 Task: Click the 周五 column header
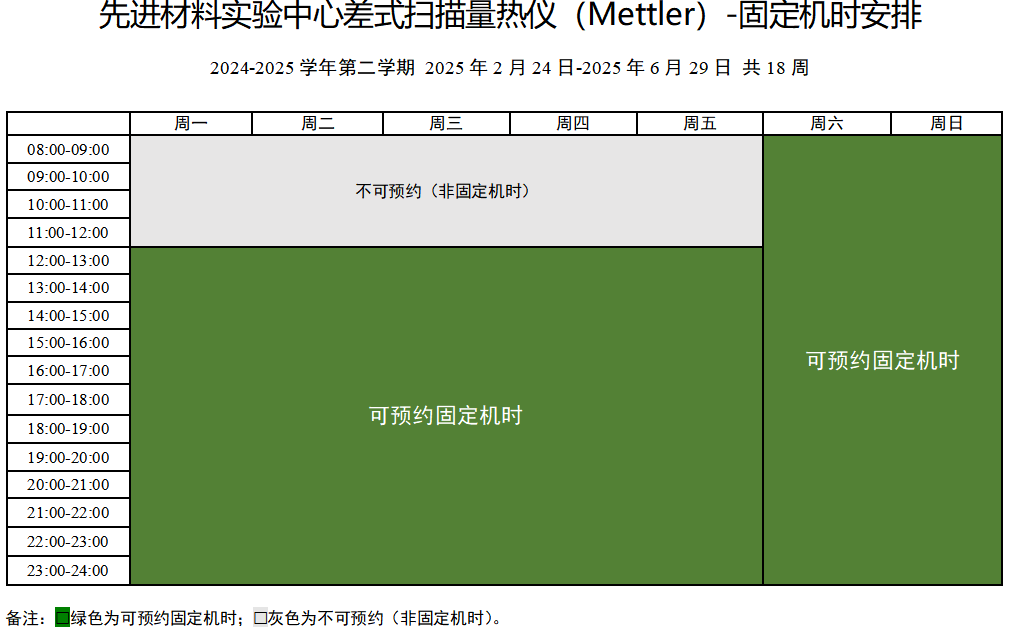(700, 124)
